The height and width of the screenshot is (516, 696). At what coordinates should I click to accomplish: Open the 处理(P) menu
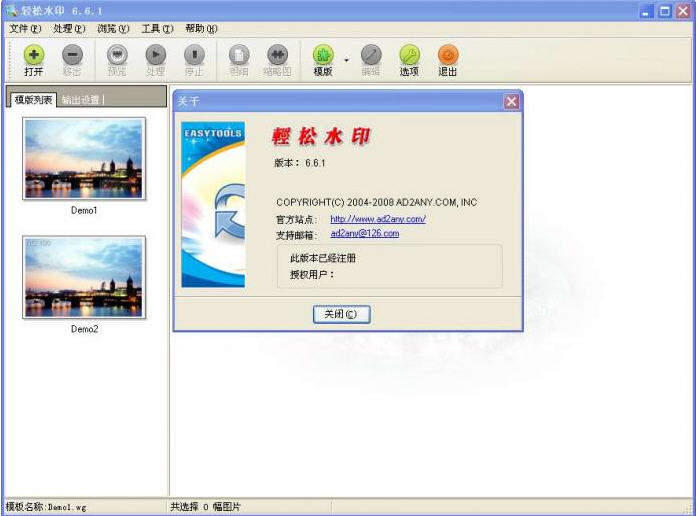click(x=69, y=29)
